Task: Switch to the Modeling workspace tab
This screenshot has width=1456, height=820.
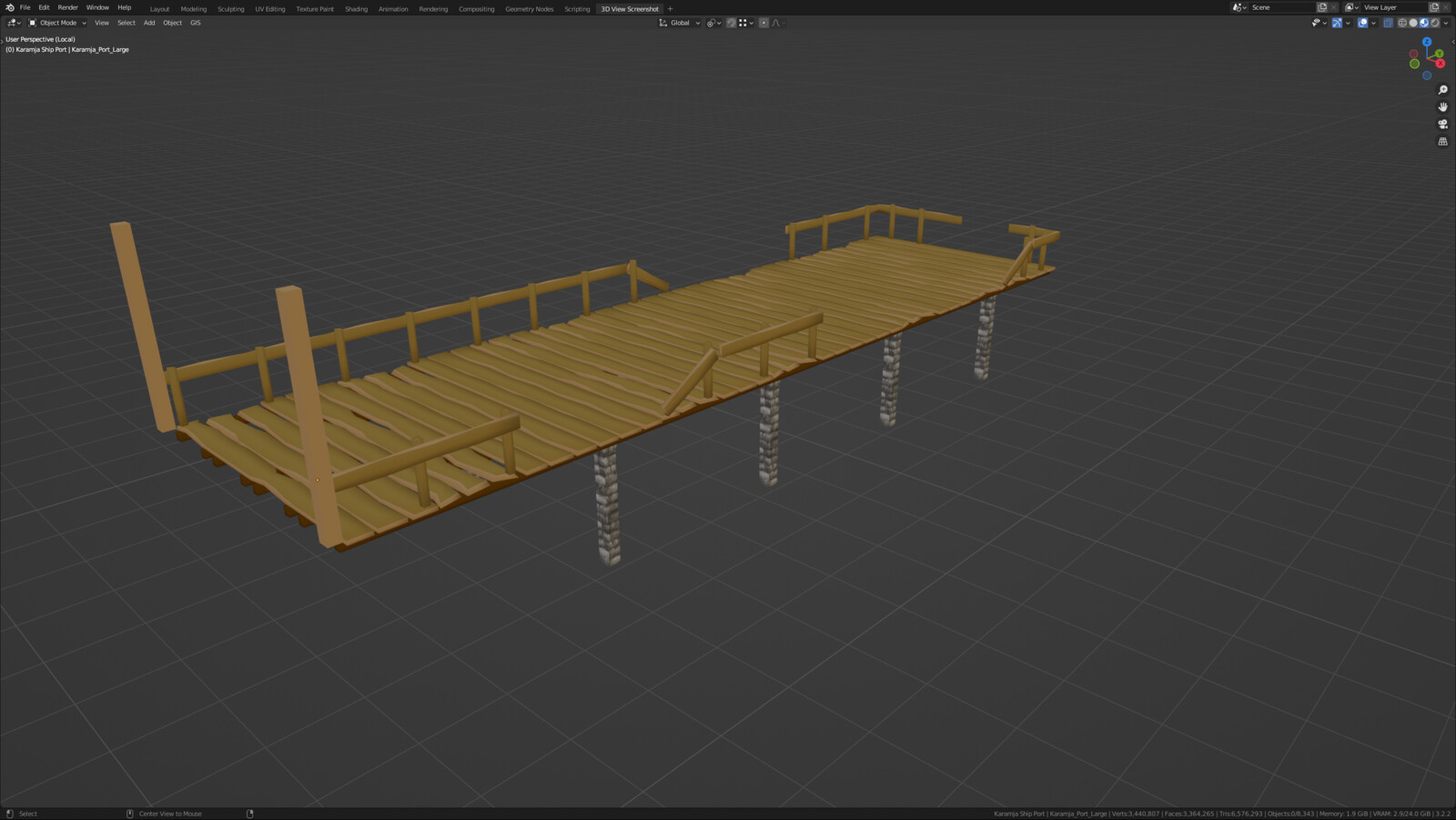Action: 194,9
